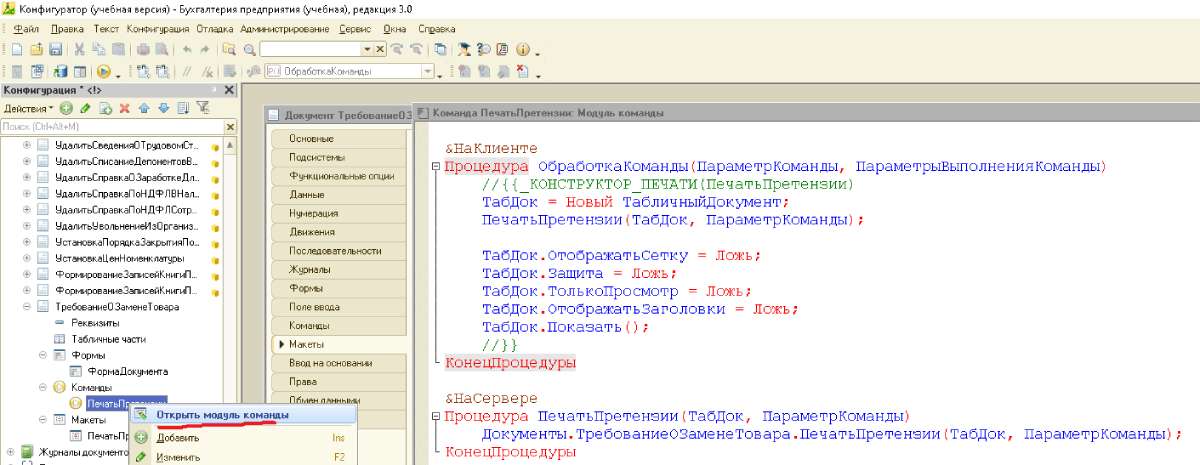The height and width of the screenshot is (465, 1200).
Task: Select the Табличные части tree item
Action: [x=101, y=339]
